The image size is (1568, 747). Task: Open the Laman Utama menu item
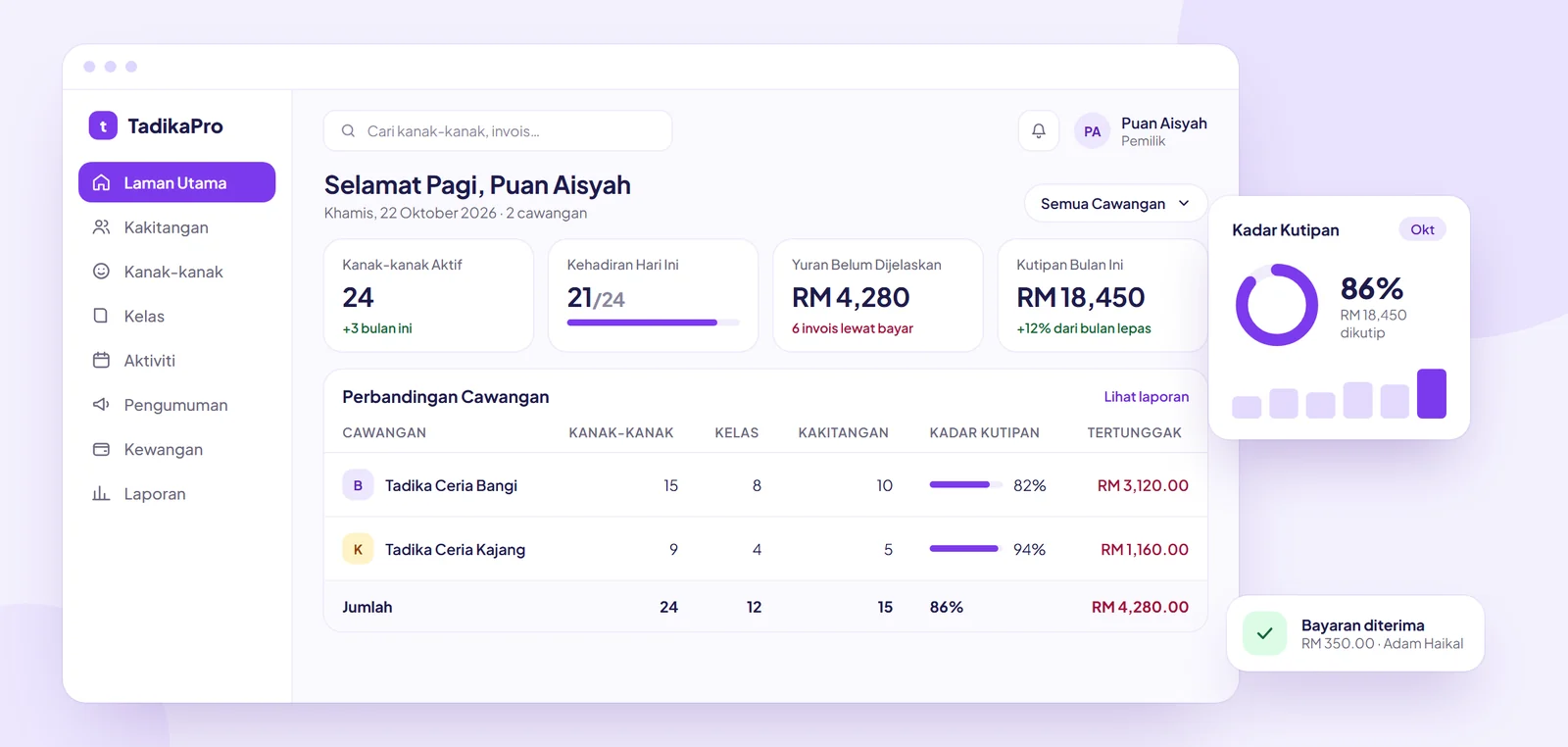pyautogui.click(x=176, y=182)
